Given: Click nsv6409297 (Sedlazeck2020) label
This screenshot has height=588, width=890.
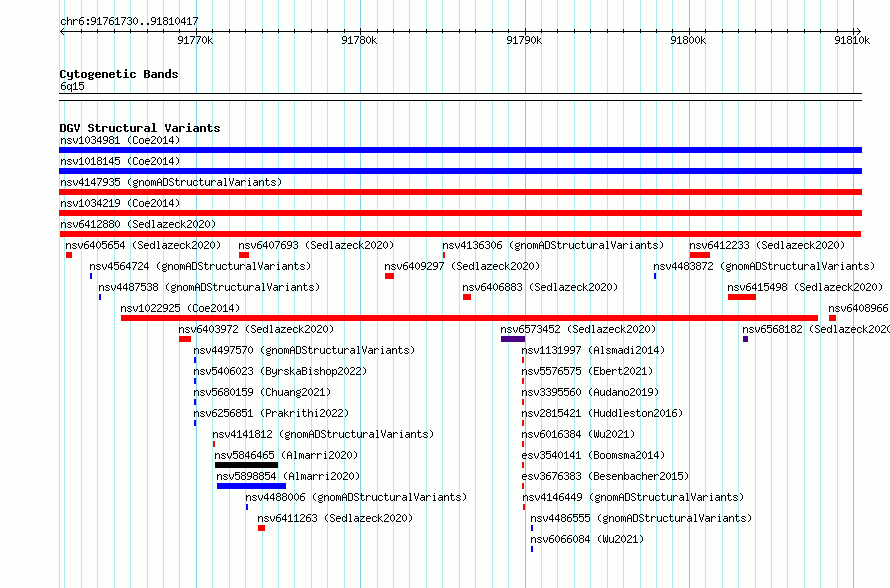Looking at the screenshot, I should 462,266.
